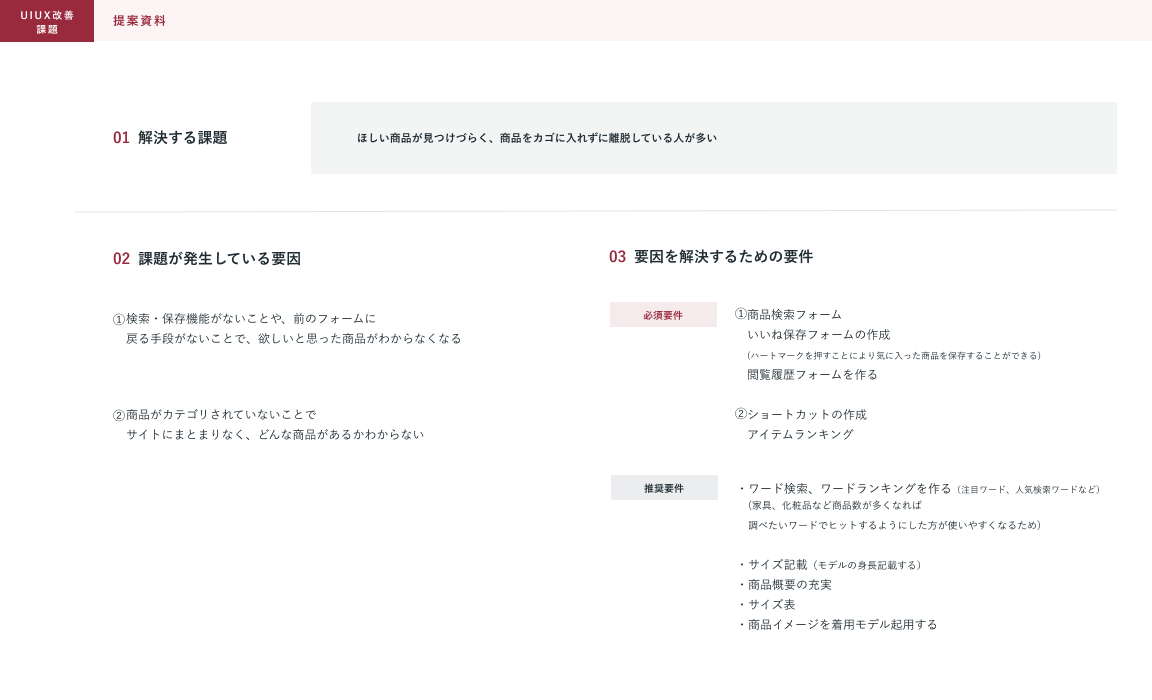The image size is (1152, 700).
Task: Select the ②ショートカットの作成 item
Action: (x=800, y=415)
